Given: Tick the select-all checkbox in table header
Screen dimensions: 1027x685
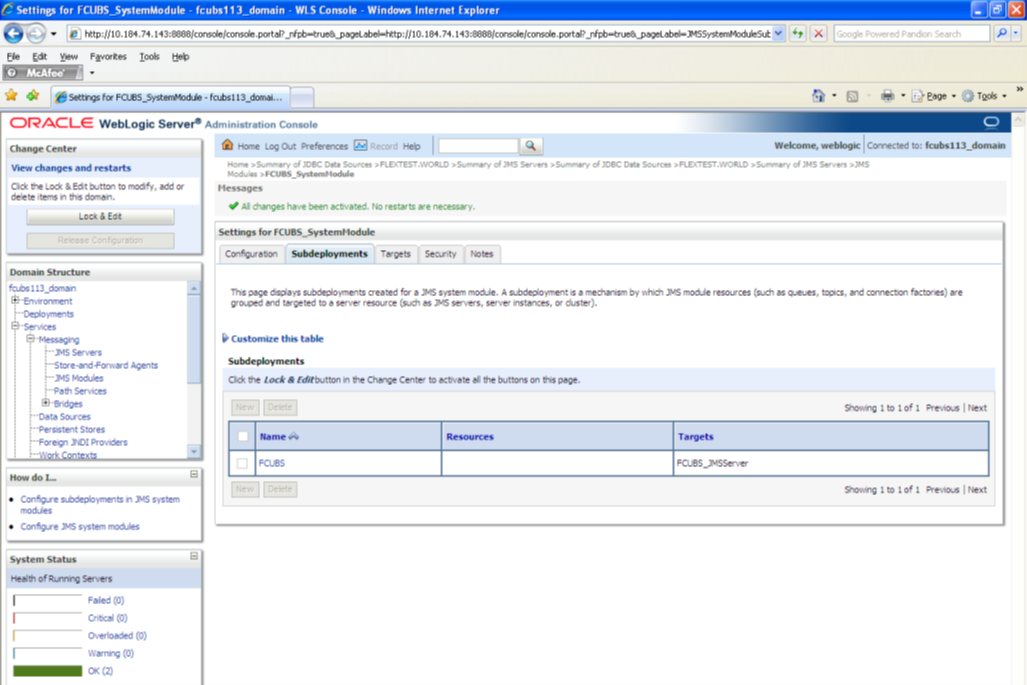Looking at the screenshot, I should (x=242, y=436).
